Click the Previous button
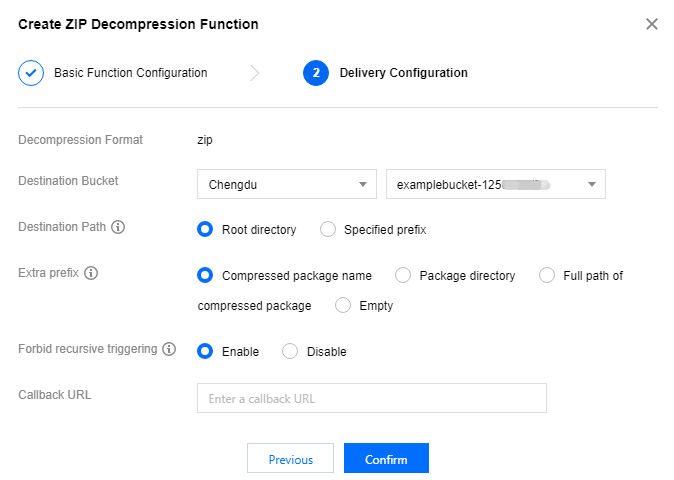 tap(290, 459)
